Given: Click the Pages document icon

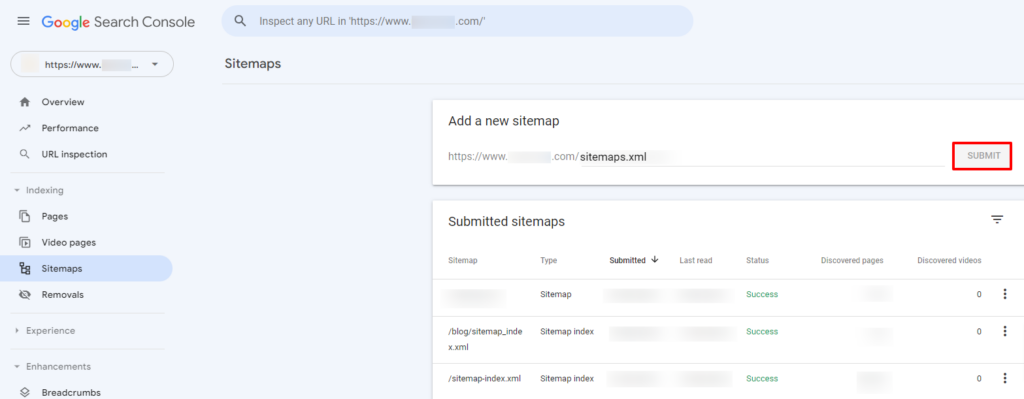Looking at the screenshot, I should pos(25,216).
